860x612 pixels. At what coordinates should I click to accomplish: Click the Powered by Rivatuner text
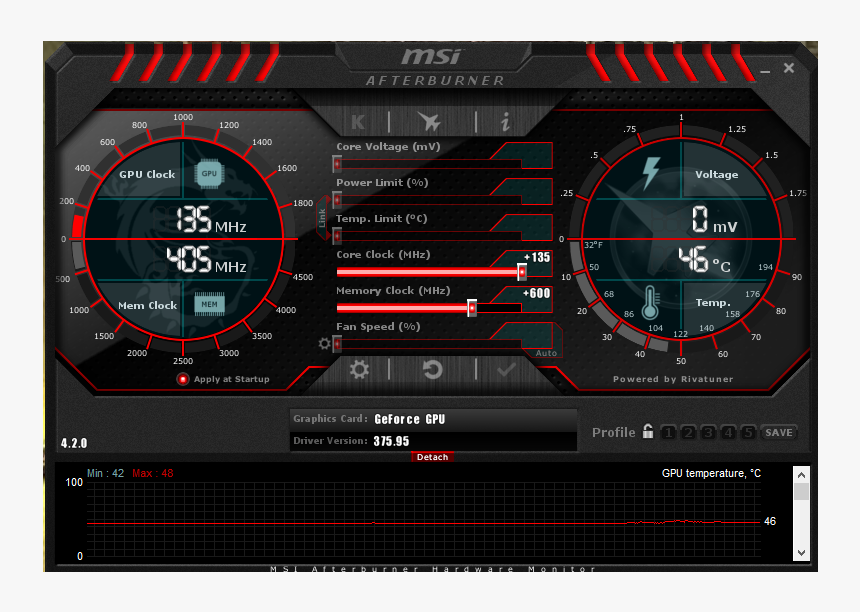tap(673, 379)
